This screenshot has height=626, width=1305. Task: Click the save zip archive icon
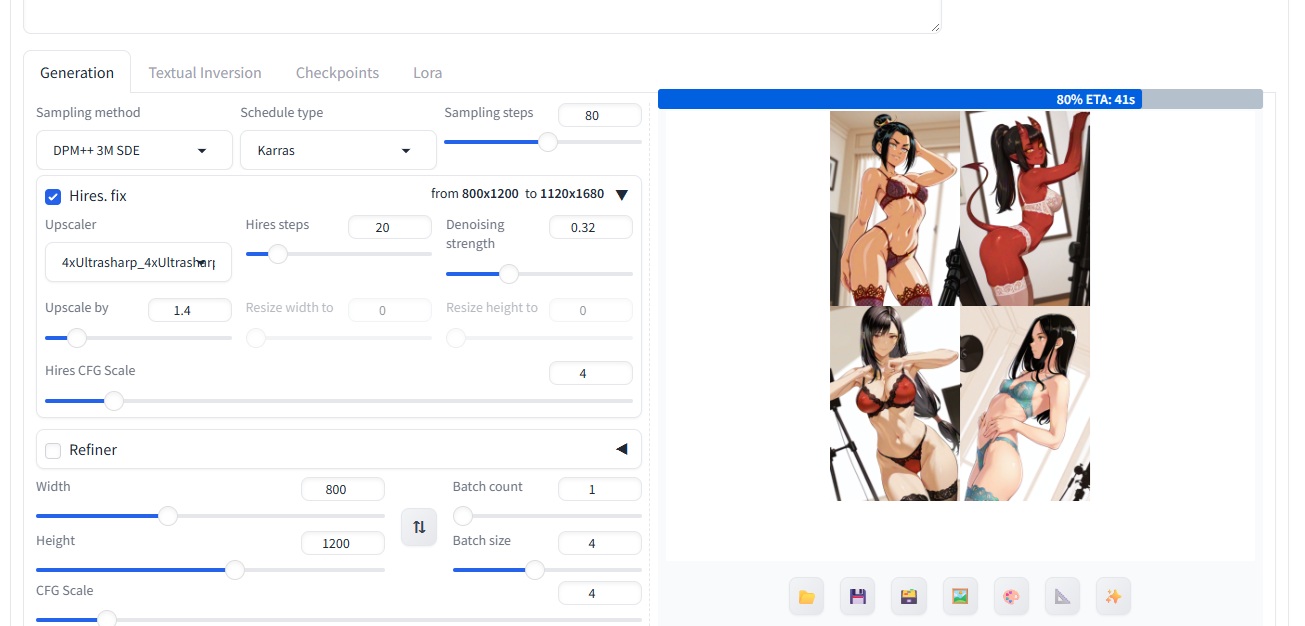(908, 597)
